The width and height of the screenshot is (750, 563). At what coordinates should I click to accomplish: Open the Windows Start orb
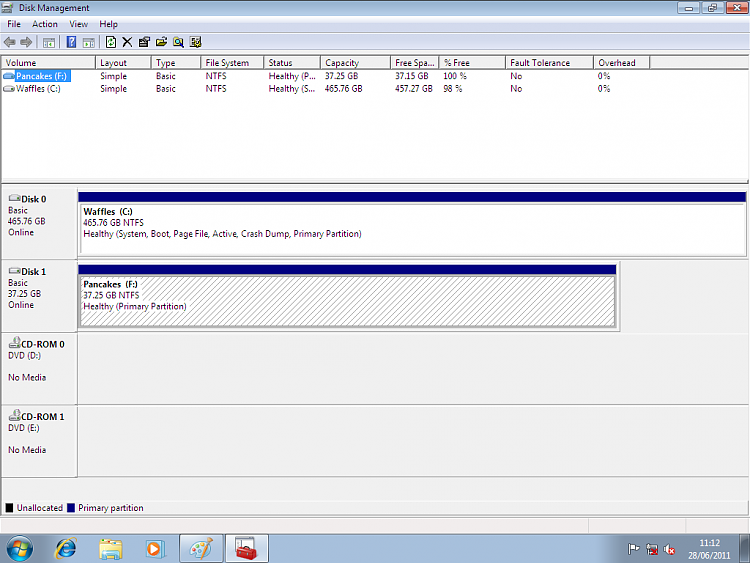click(20, 548)
